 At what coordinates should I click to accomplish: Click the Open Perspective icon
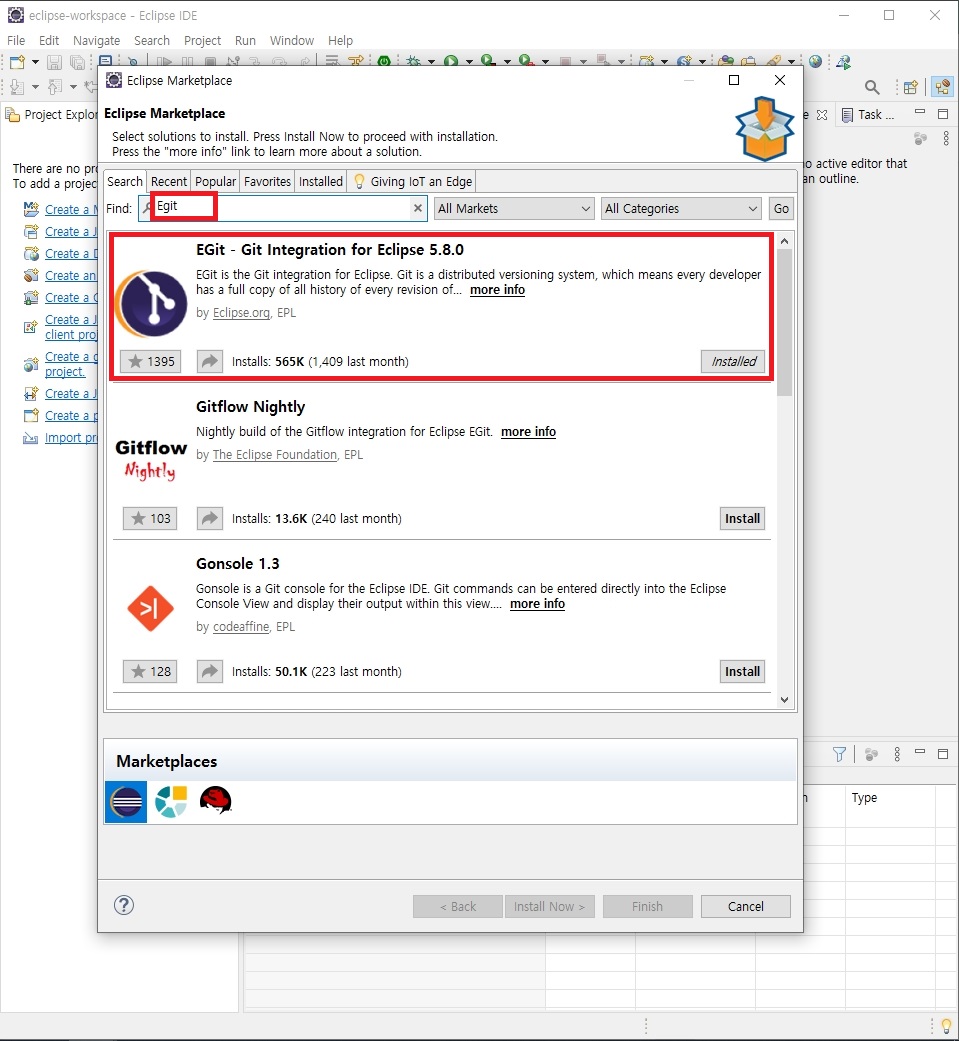(x=911, y=87)
